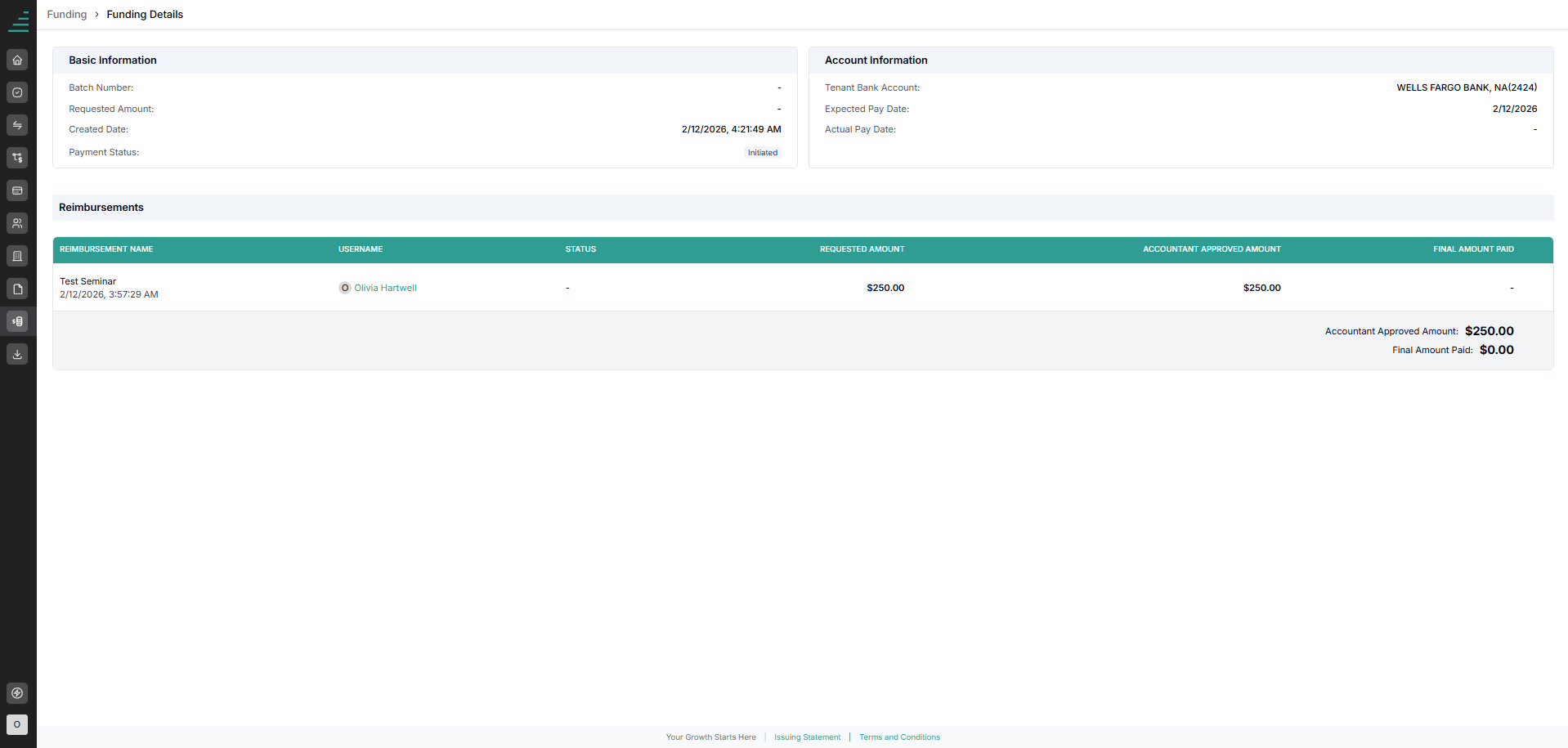Open the transfer arrows sidebar icon
1568x748 pixels.
pos(17,125)
